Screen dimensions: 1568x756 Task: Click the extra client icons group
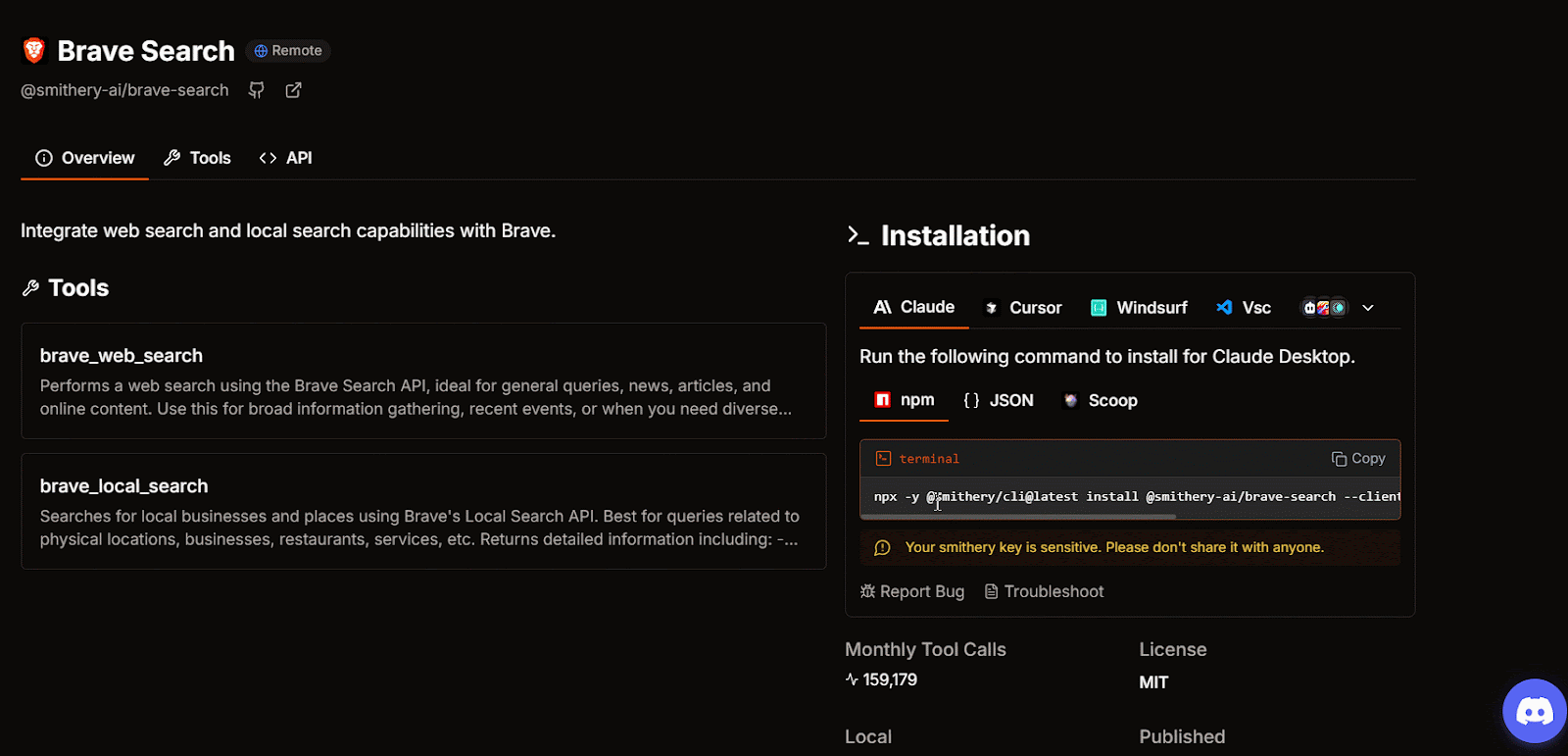point(1323,308)
